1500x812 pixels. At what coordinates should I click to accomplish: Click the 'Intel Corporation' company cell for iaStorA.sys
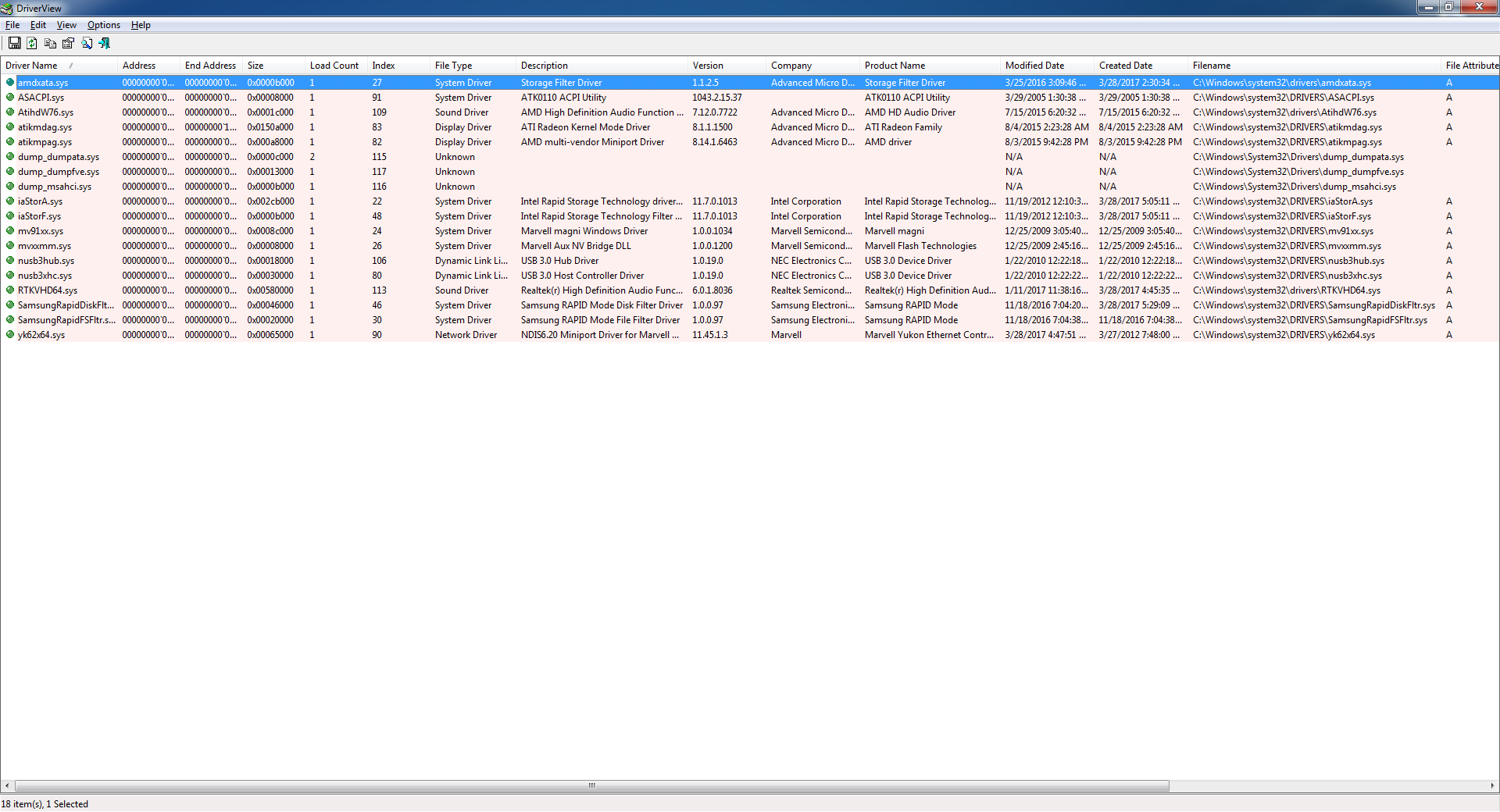pos(806,201)
